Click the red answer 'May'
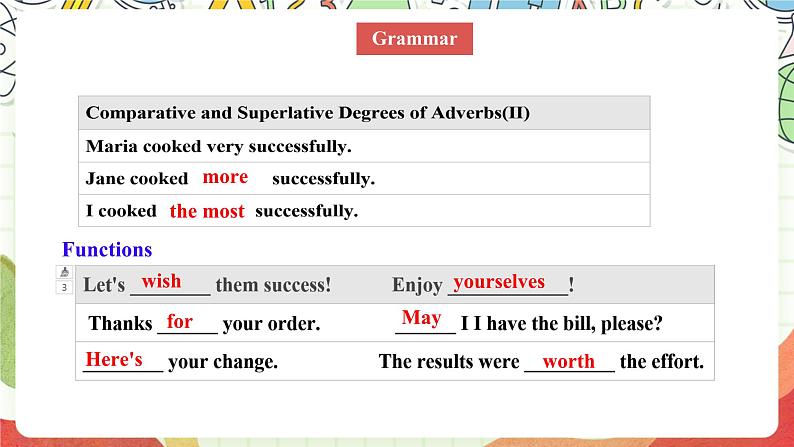 tap(421, 318)
